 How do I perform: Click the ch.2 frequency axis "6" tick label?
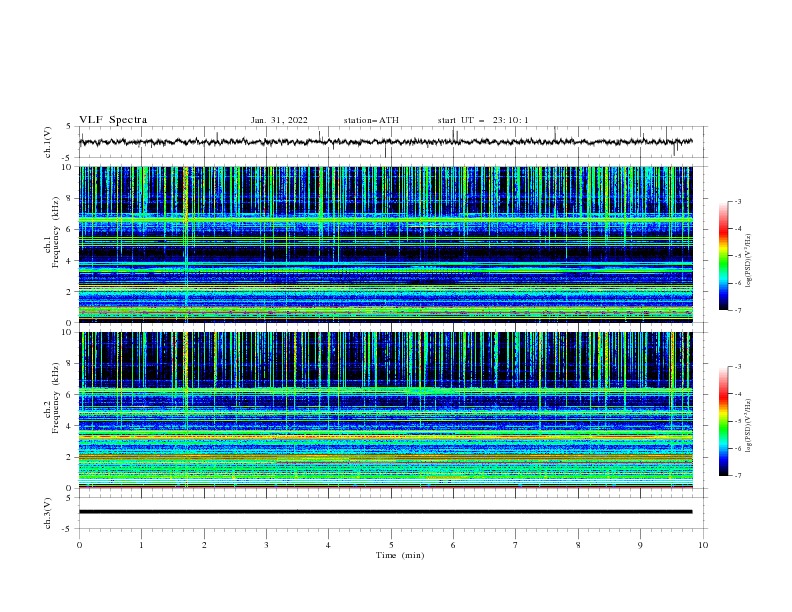(x=69, y=395)
